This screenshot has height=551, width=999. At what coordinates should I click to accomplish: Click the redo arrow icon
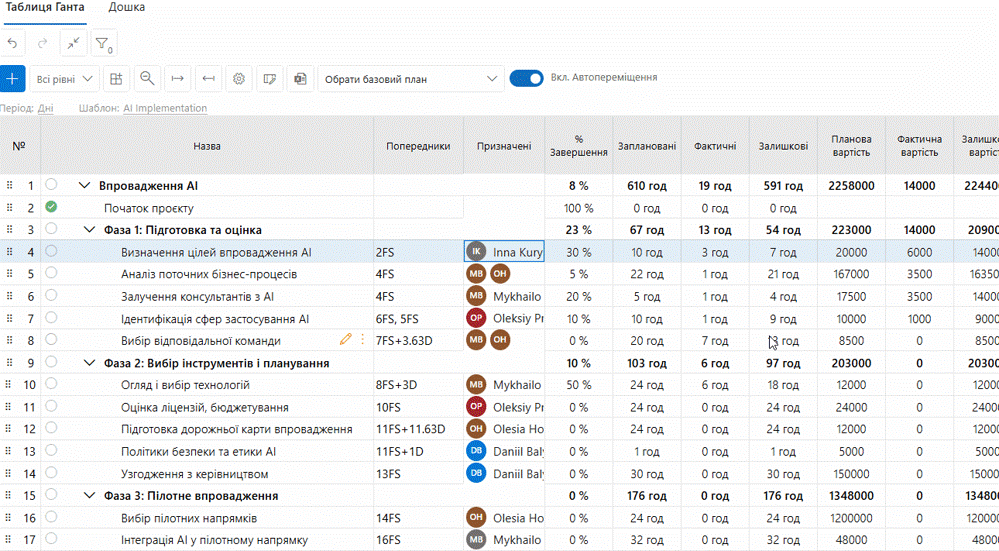coord(43,43)
